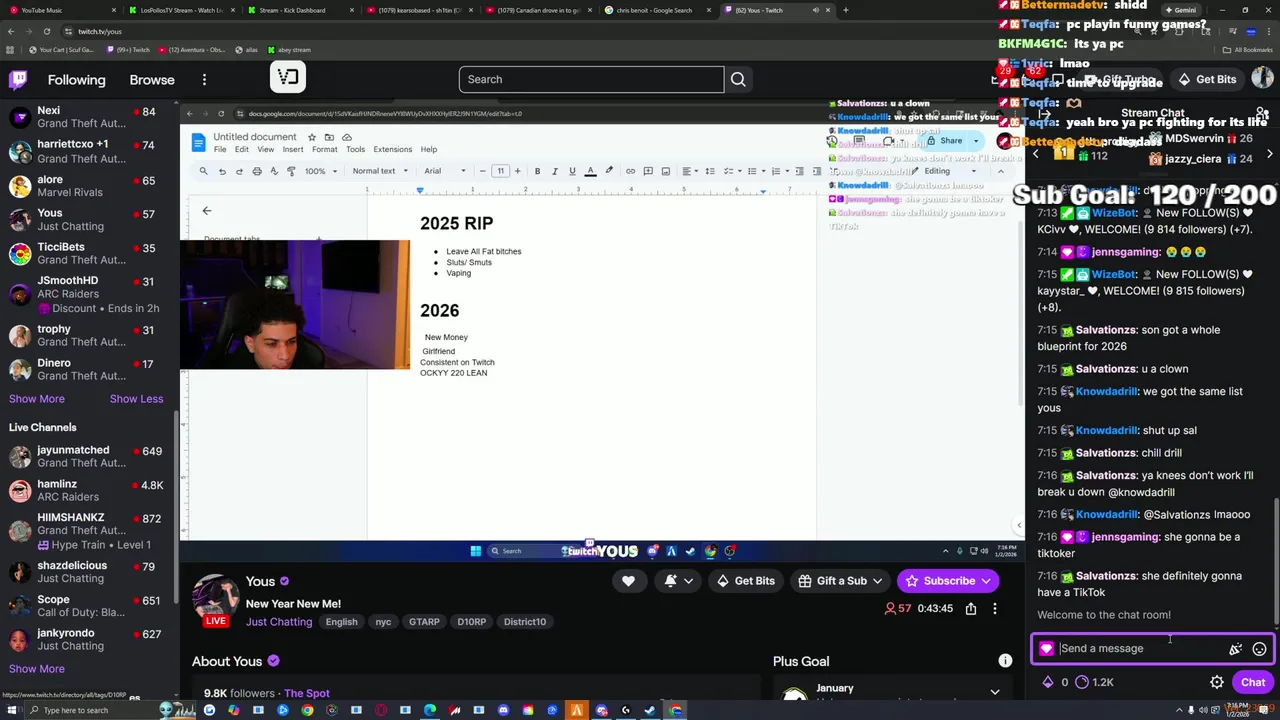
Task: Open the three-dot more menu beside Browse
Action: coord(204,80)
